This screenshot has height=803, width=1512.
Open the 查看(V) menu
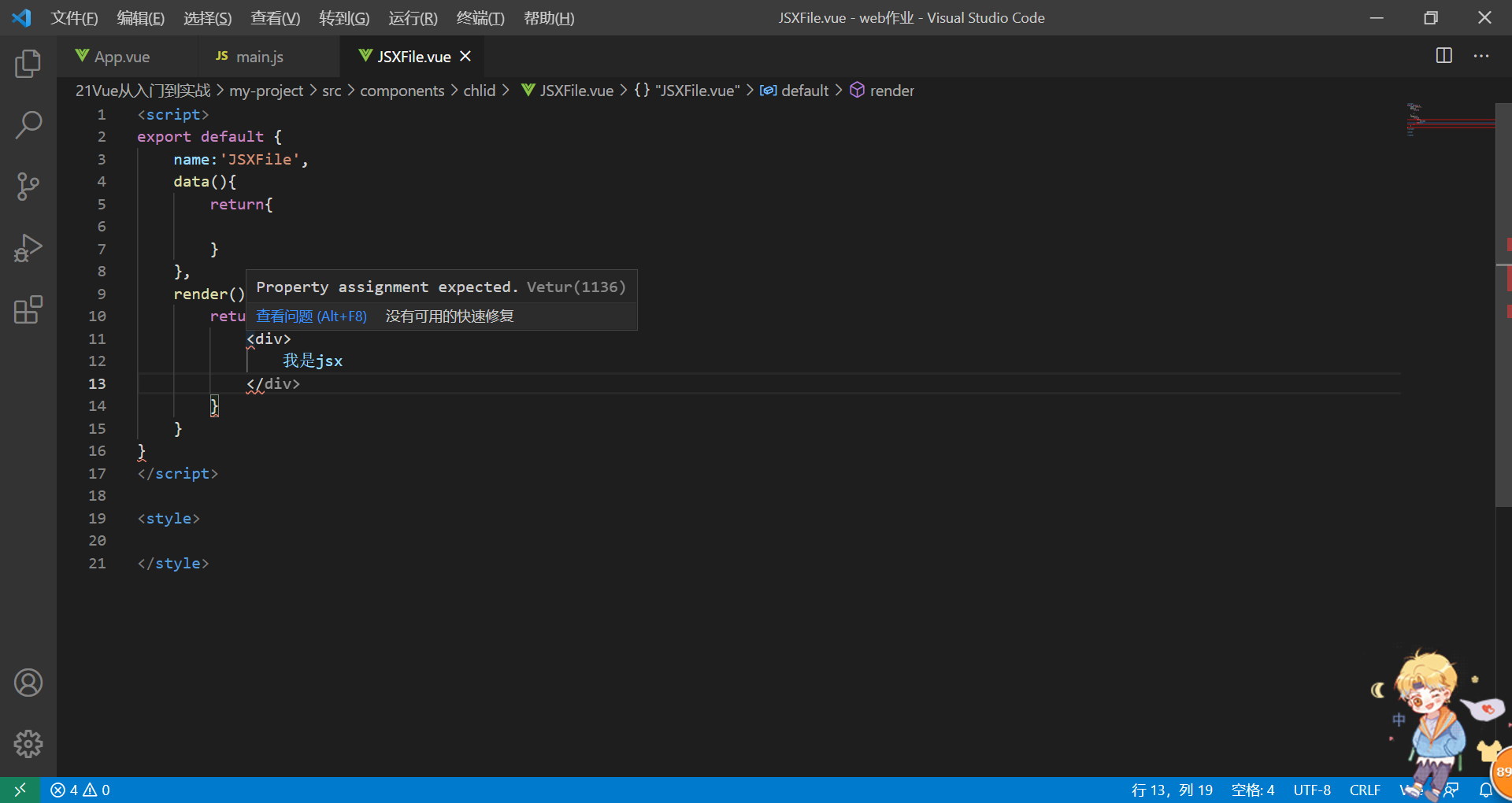(x=275, y=18)
